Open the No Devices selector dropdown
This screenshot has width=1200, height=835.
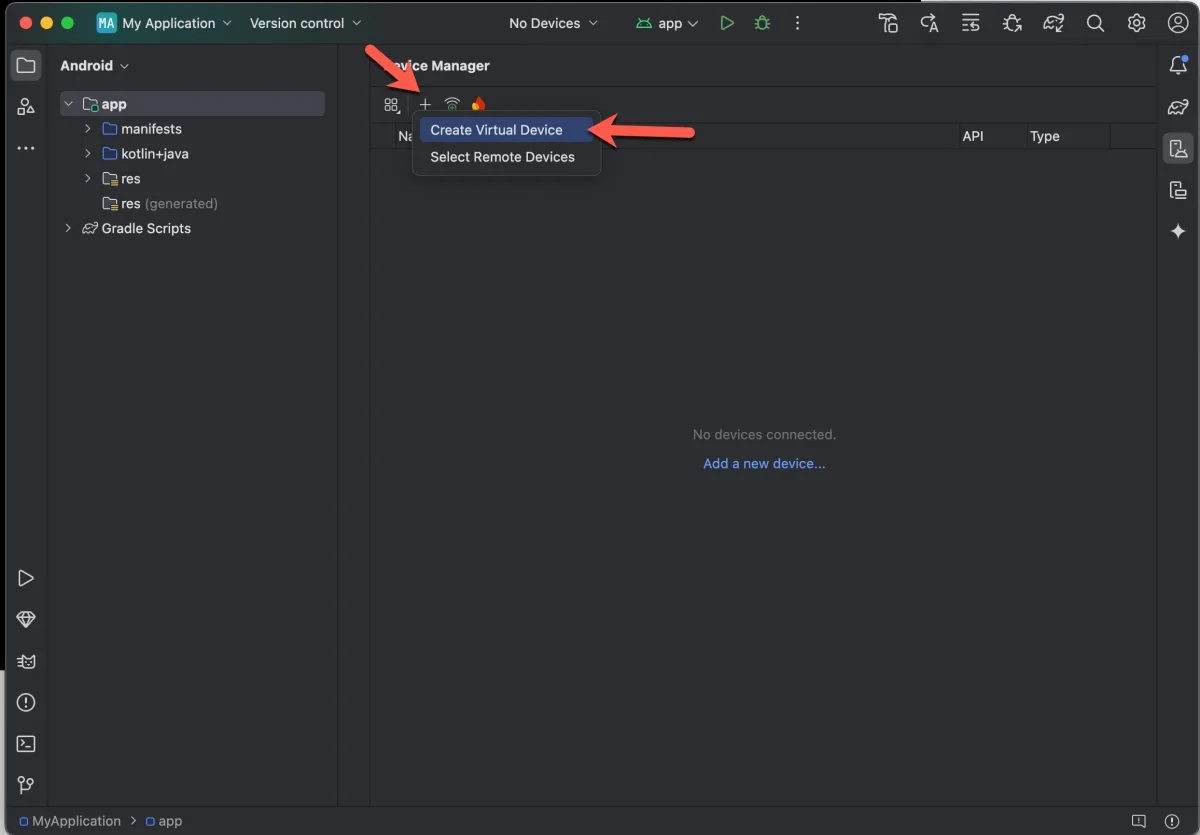point(553,23)
